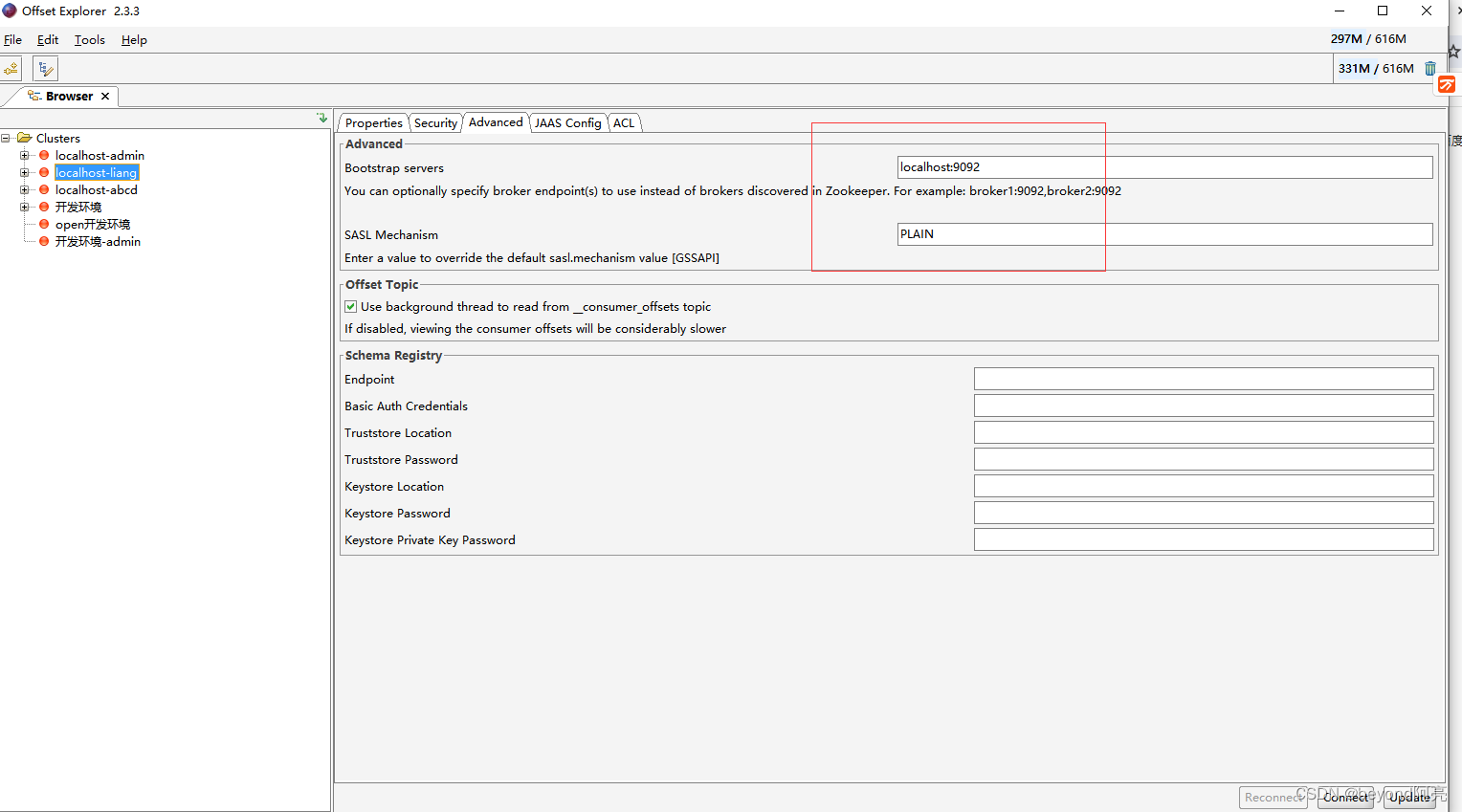
Task: Open the JAAS Config tab
Action: 568,122
